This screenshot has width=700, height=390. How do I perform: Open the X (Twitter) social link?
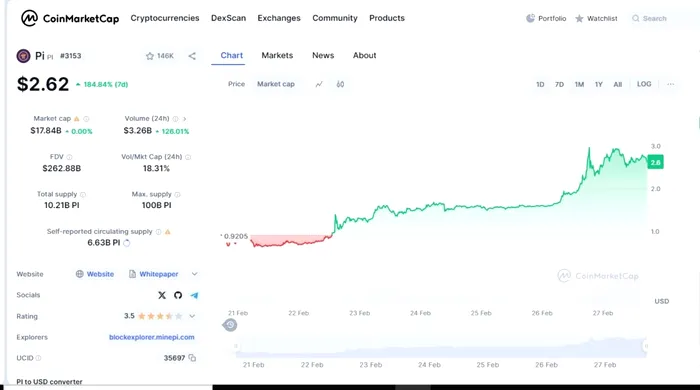(162, 295)
